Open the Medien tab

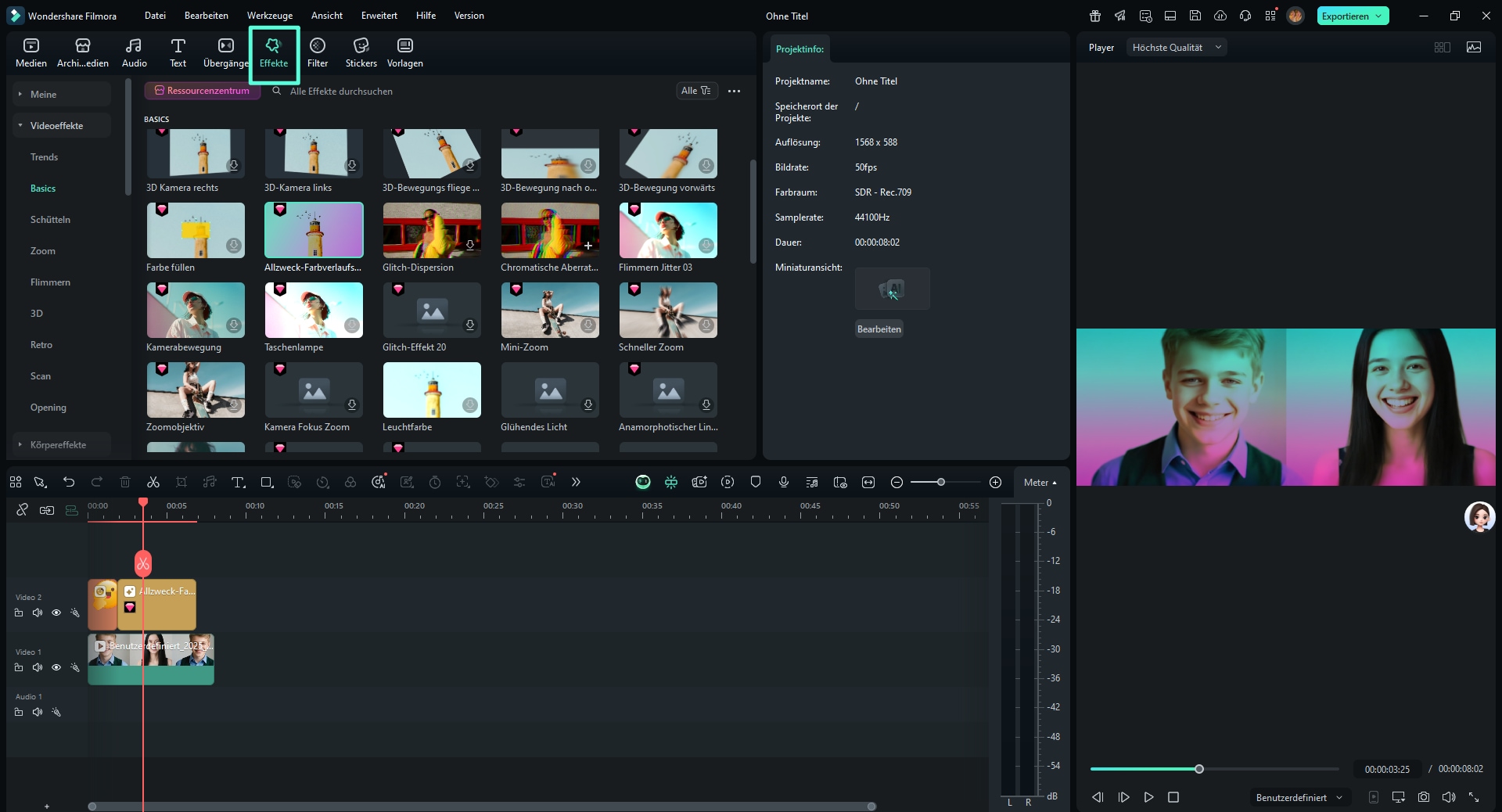coord(31,52)
